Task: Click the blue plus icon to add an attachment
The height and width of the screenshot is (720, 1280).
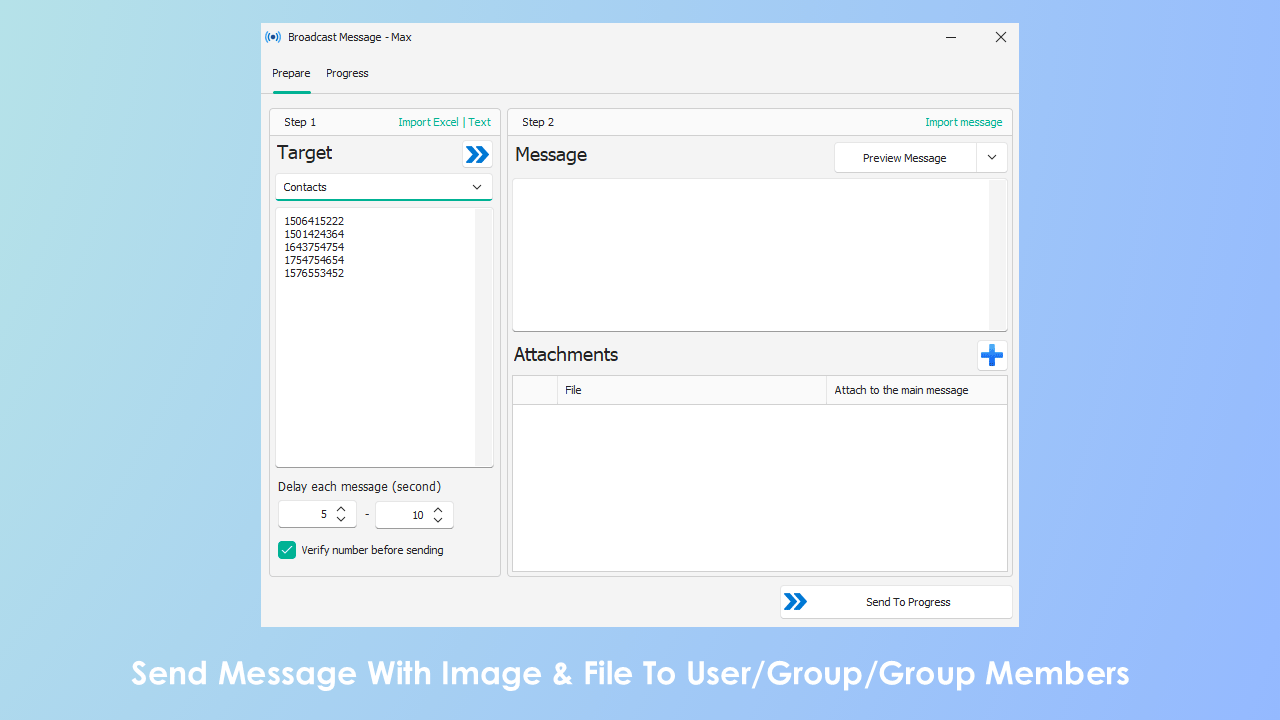Action: coord(991,355)
